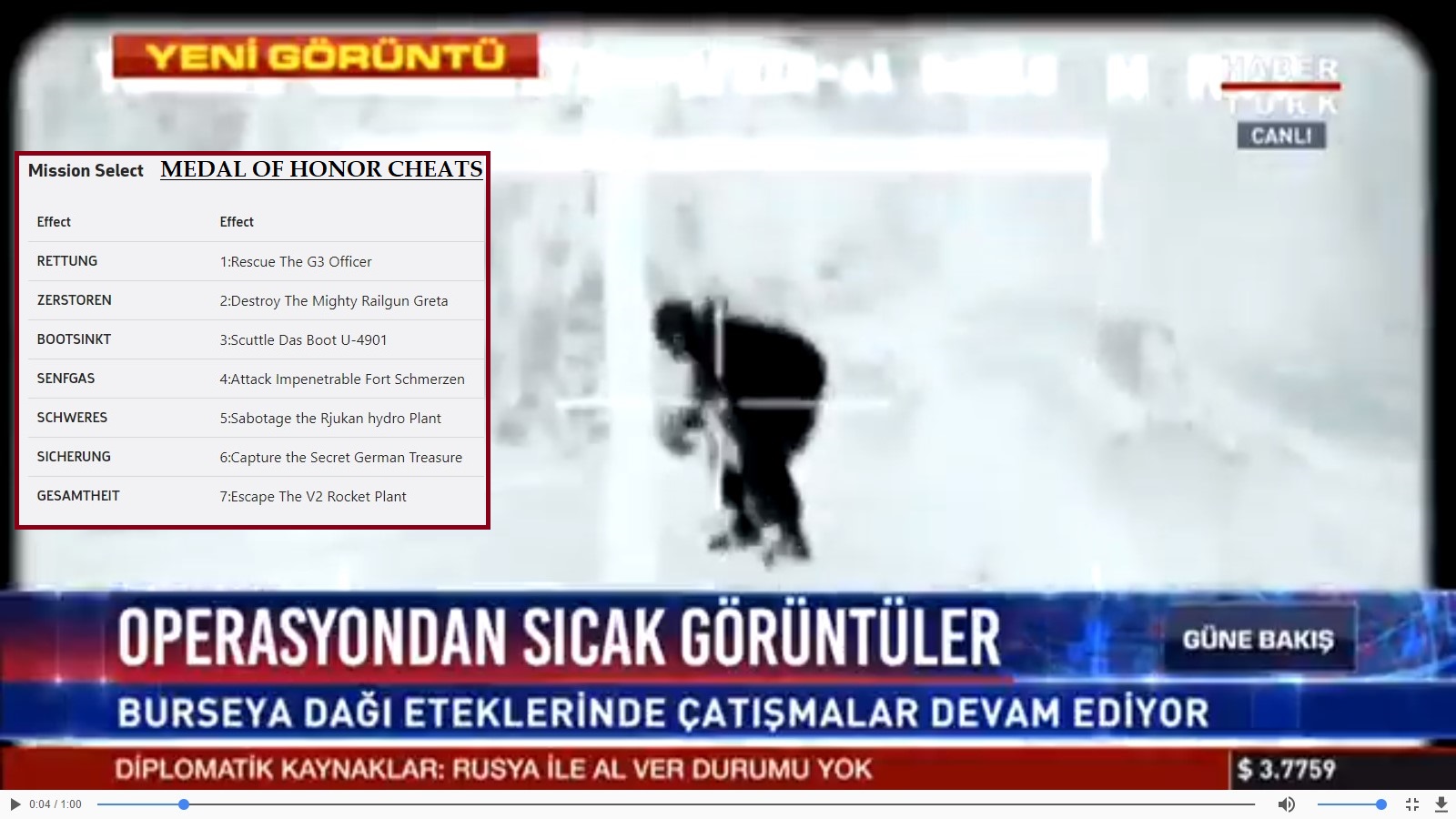Click the $ 3.7759 exchange rate
Image resolution: width=1456 pixels, height=819 pixels.
1287,770
